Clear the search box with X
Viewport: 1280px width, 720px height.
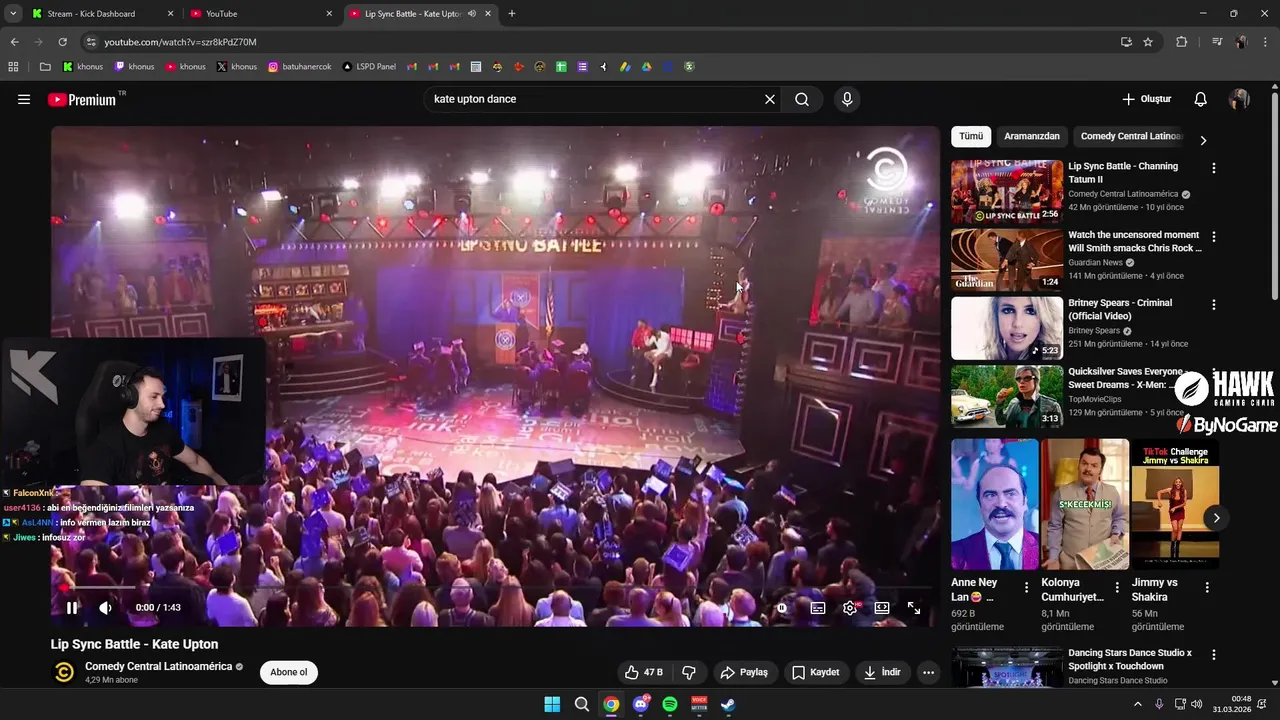[770, 99]
